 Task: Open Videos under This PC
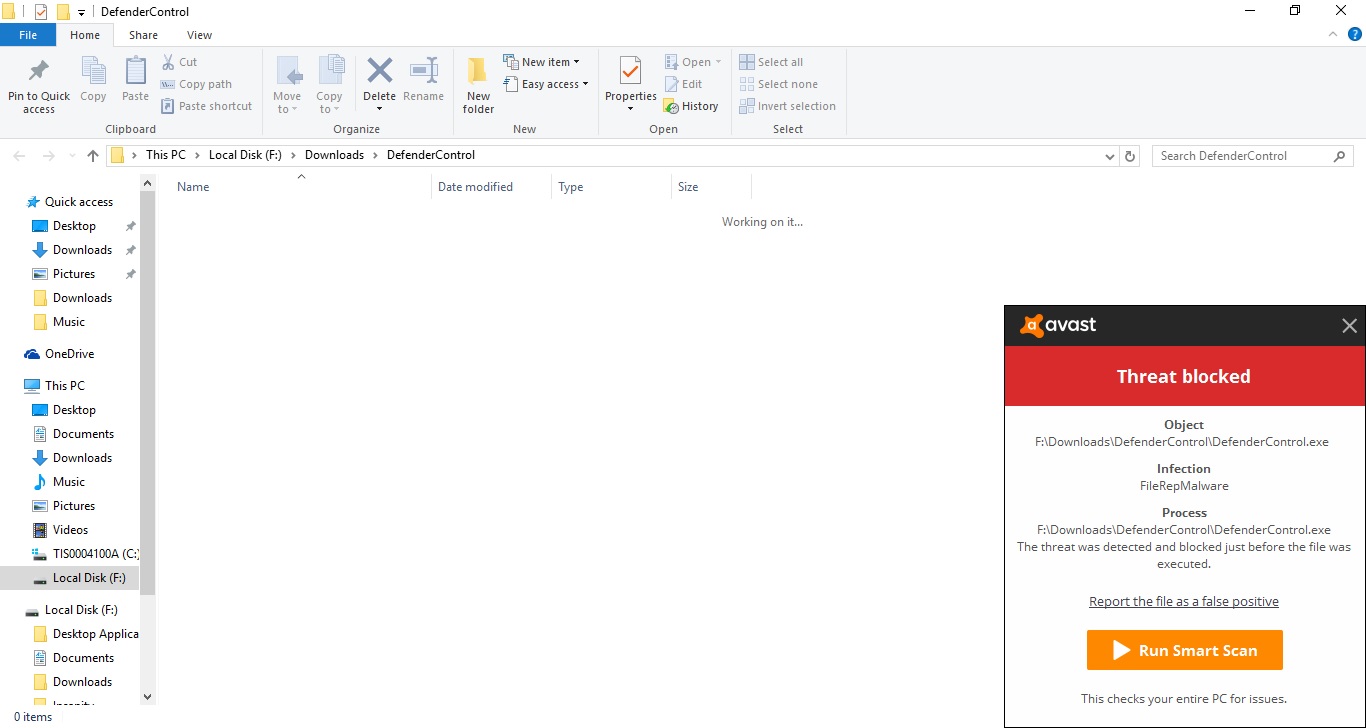(x=70, y=530)
